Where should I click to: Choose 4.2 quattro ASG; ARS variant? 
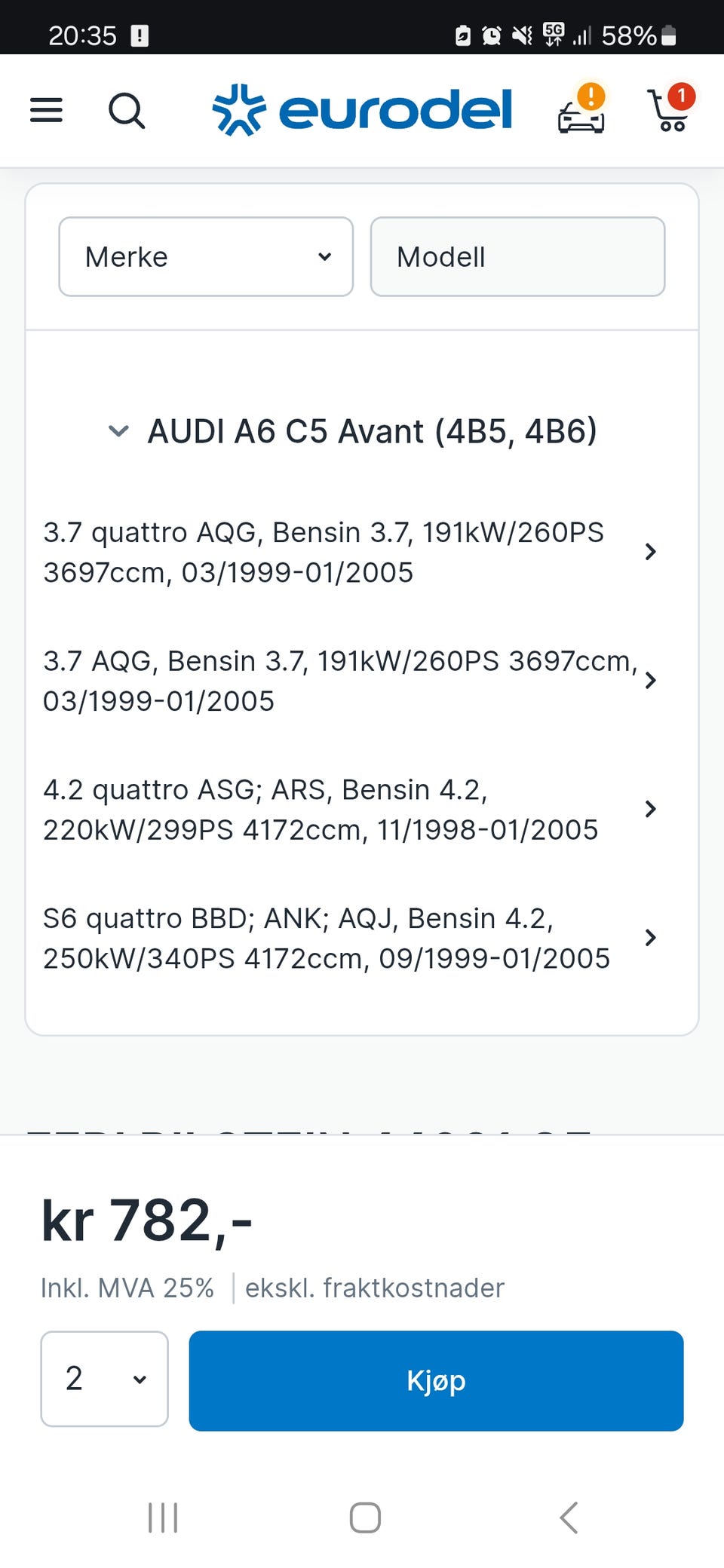321,810
